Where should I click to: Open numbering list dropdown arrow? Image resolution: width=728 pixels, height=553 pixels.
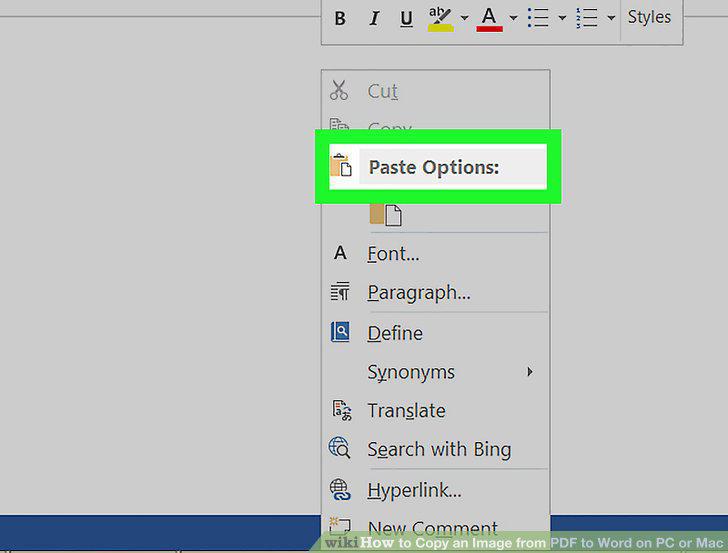611,18
